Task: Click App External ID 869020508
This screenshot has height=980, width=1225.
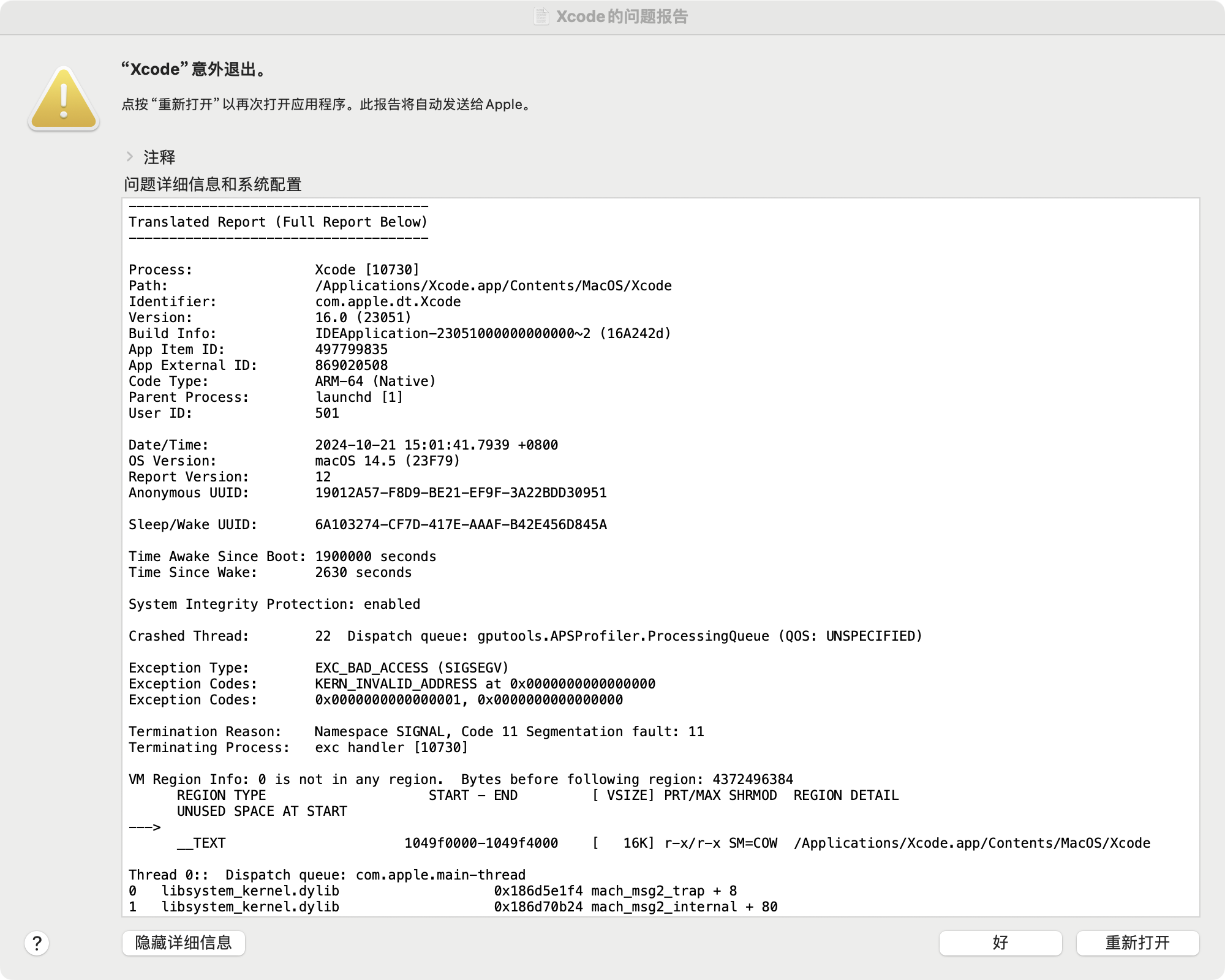Action: (x=351, y=365)
